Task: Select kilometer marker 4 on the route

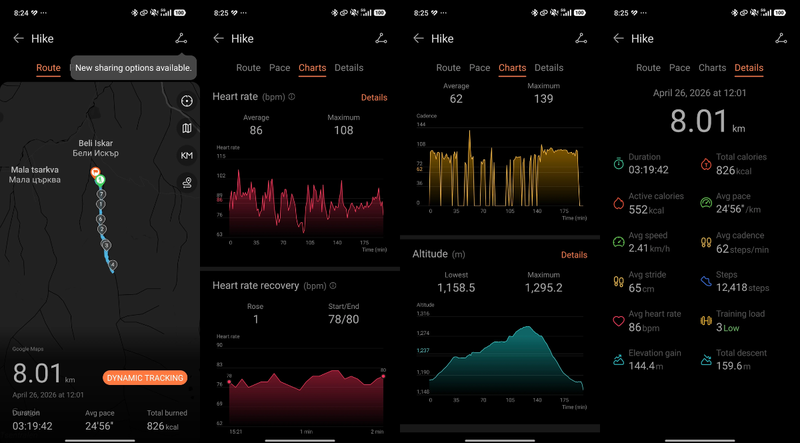Action: click(113, 265)
